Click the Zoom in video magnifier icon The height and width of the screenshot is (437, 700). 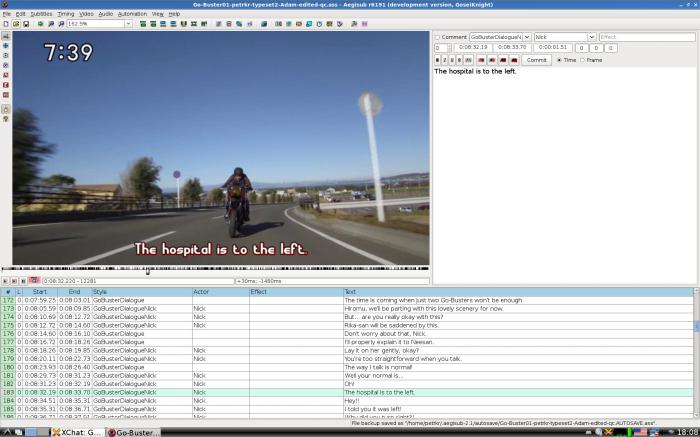(x=51, y=24)
